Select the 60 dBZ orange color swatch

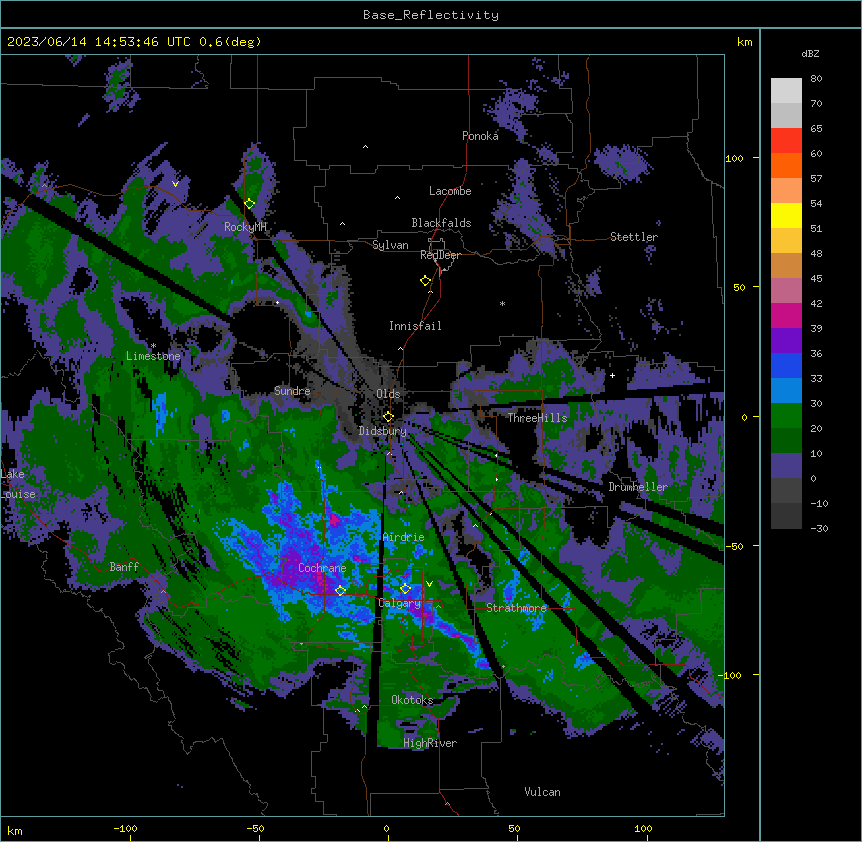click(x=786, y=165)
